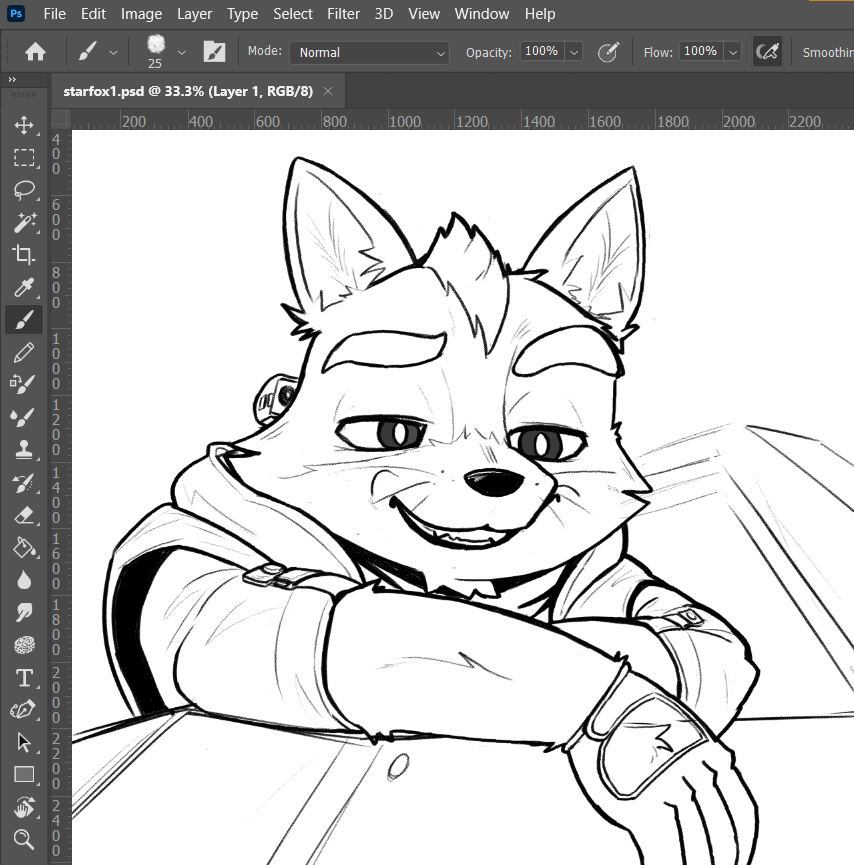Open the Flow slider dropdown arrow
Image resolution: width=854 pixels, height=865 pixels.
733,52
